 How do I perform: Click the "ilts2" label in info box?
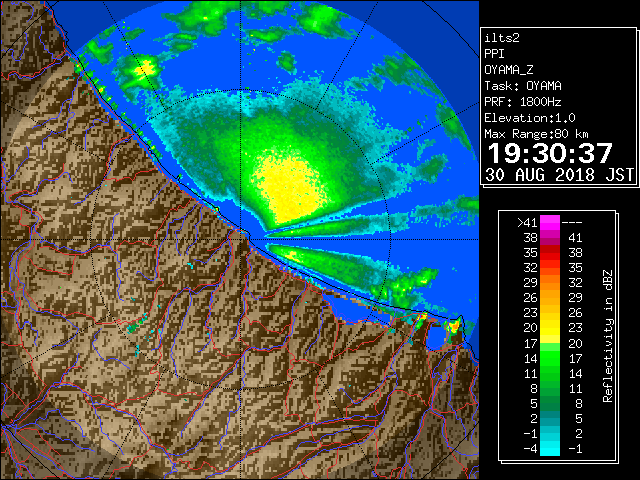pos(502,38)
